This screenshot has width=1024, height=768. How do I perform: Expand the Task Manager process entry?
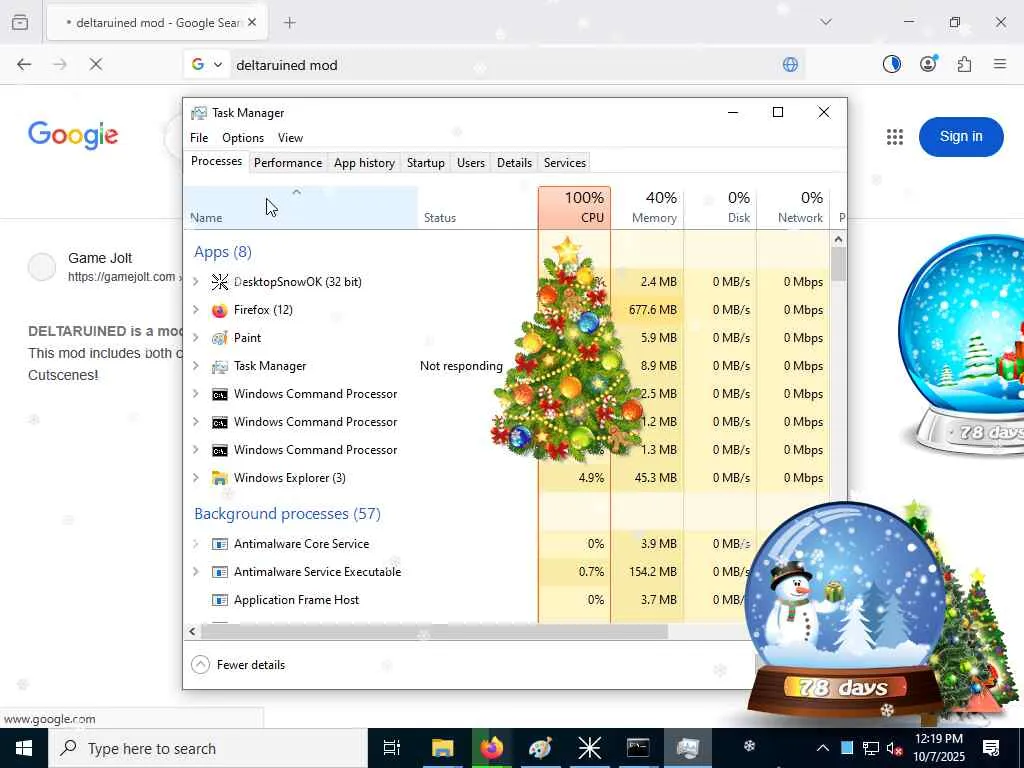196,366
